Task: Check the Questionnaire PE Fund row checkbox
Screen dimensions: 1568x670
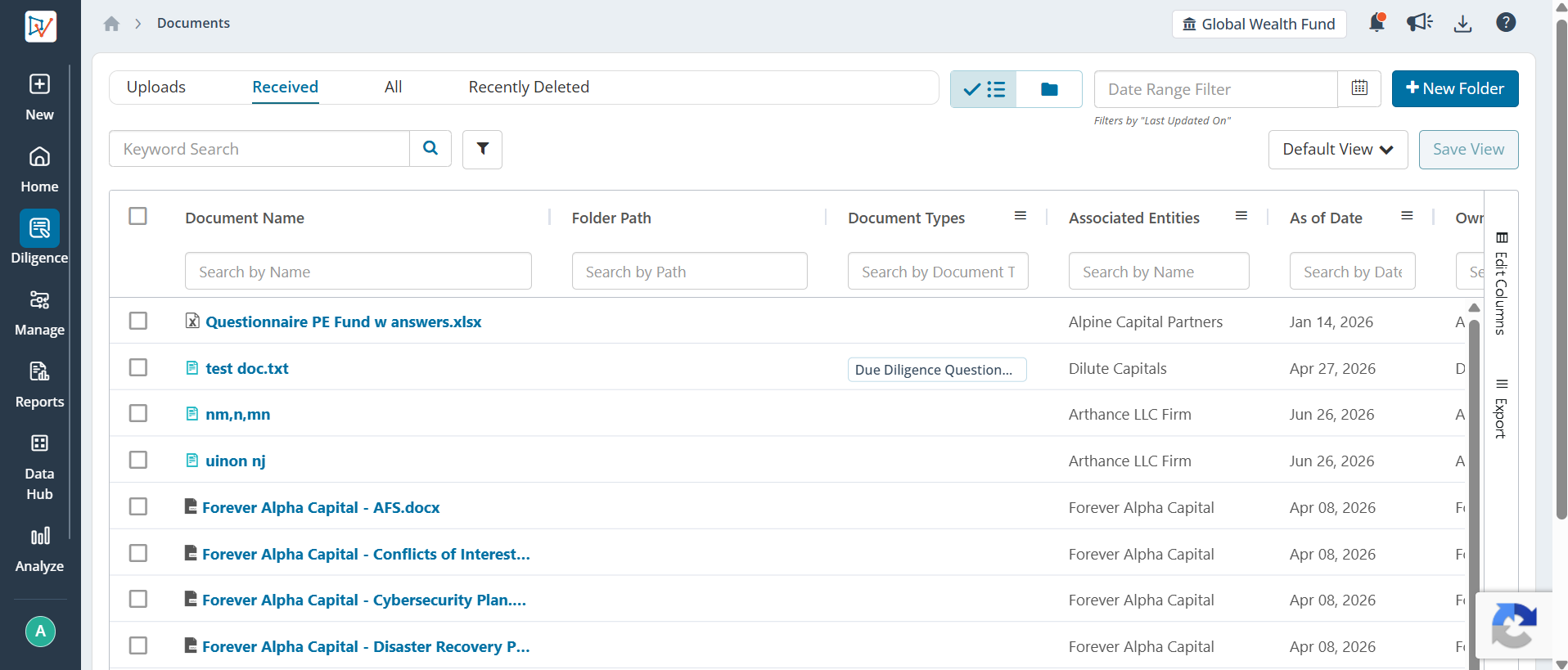Action: 138,321
